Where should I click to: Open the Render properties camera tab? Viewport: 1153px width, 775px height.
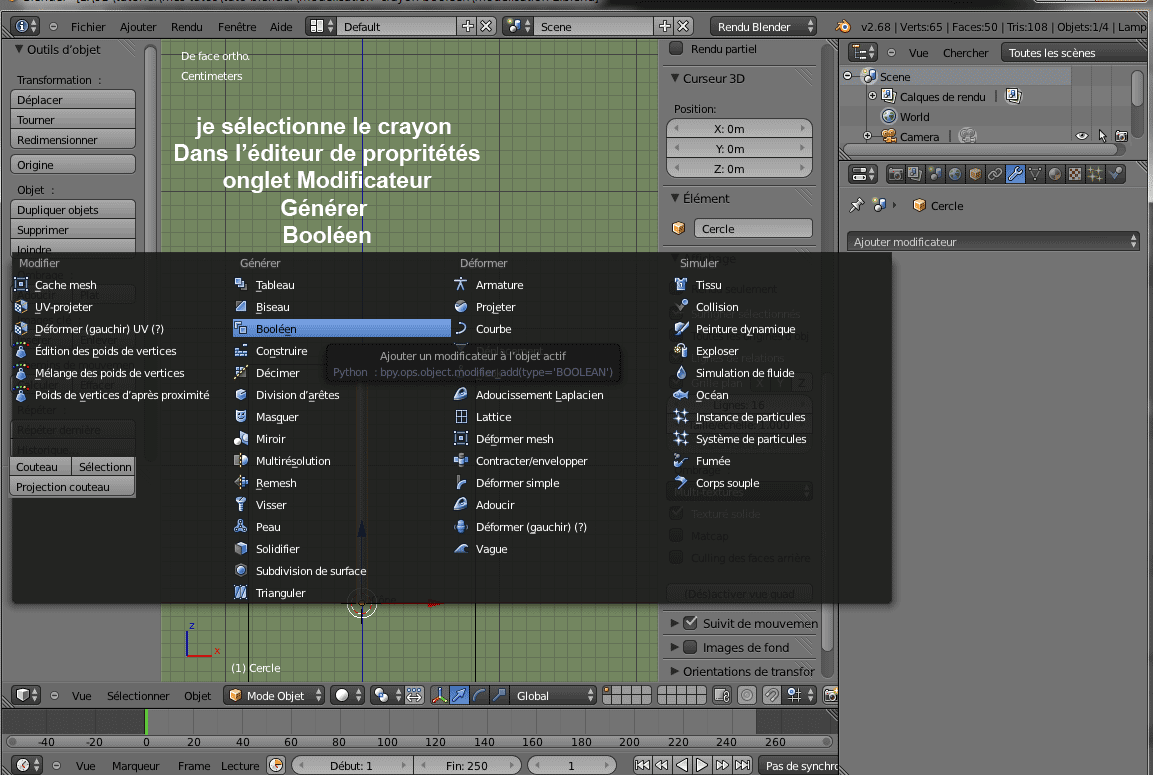click(895, 174)
